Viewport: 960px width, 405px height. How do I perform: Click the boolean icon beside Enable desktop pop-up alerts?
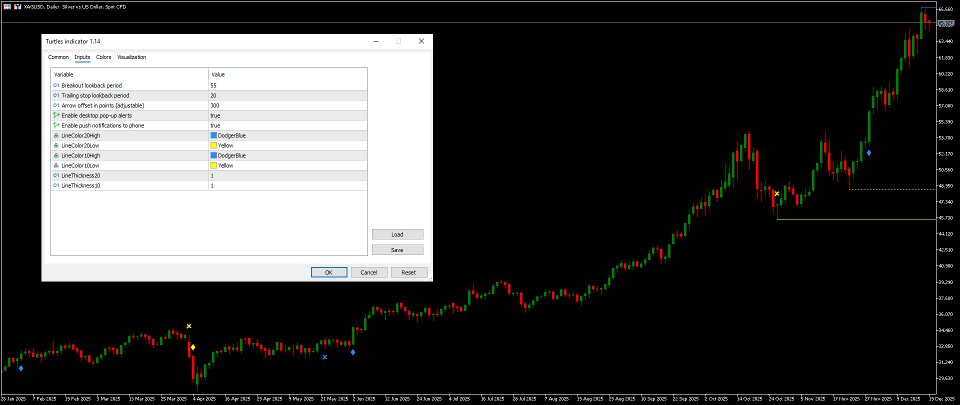coord(56,115)
